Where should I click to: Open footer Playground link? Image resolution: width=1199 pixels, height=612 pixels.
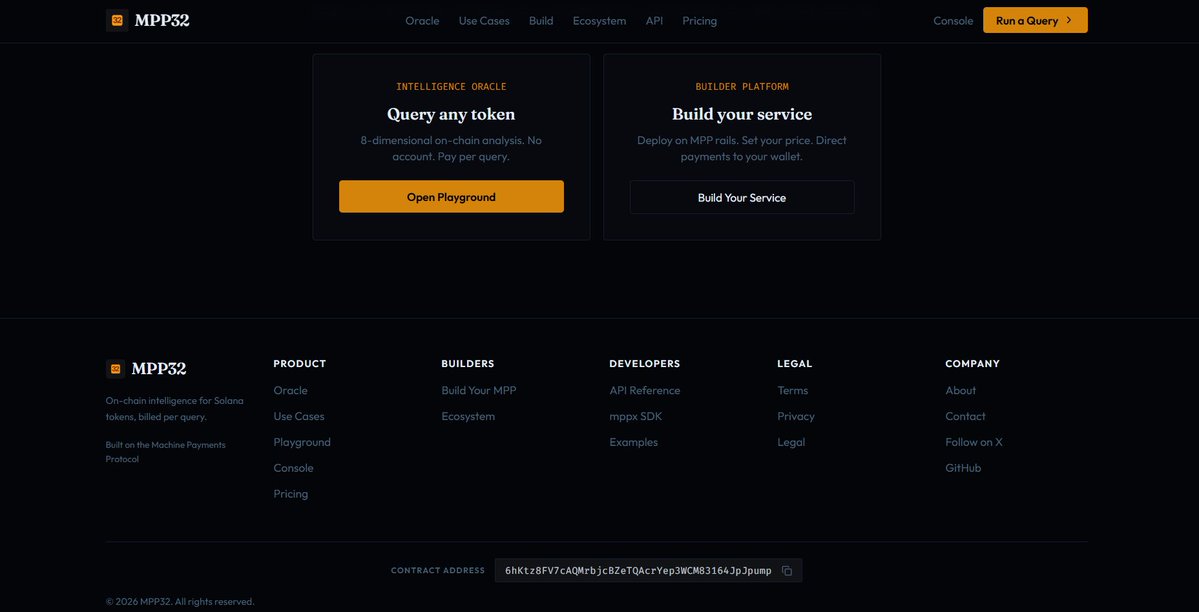(302, 442)
